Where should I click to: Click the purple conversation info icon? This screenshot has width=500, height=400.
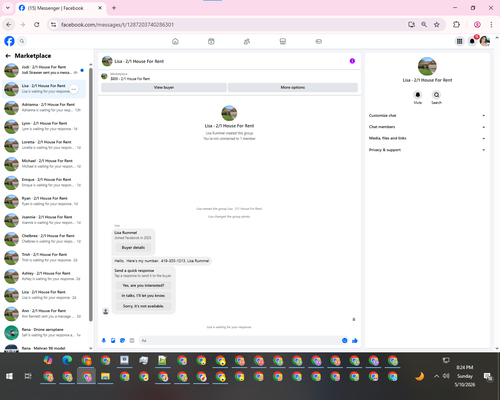[x=352, y=61]
